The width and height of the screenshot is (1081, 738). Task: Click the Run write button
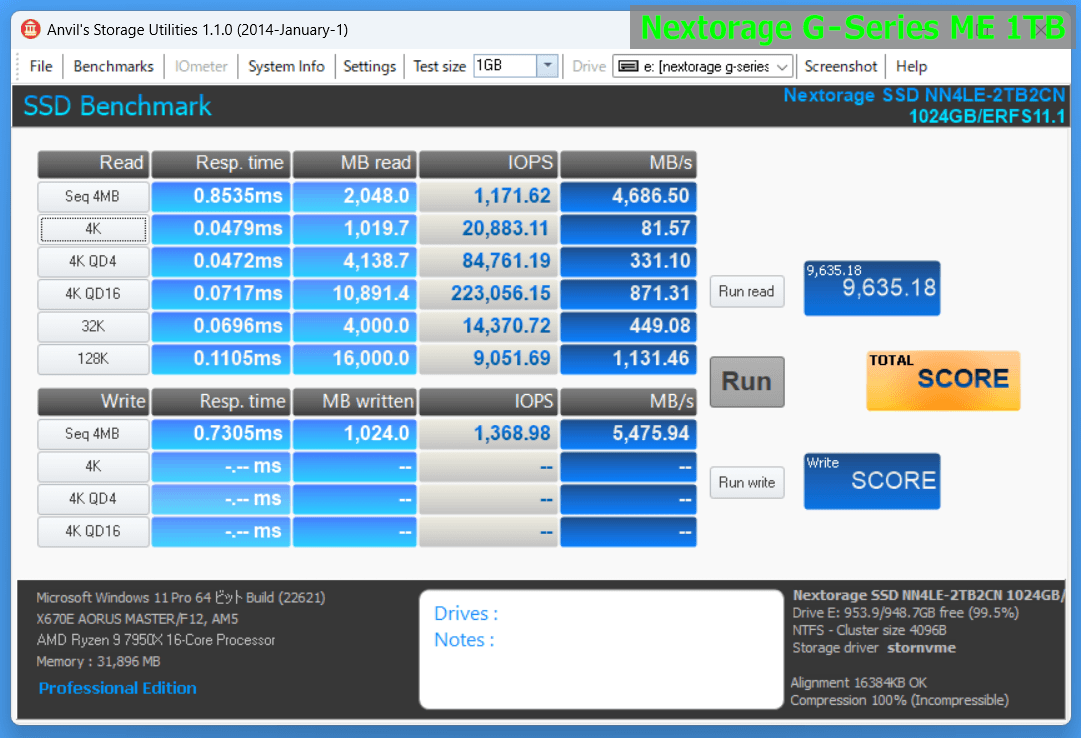746,482
